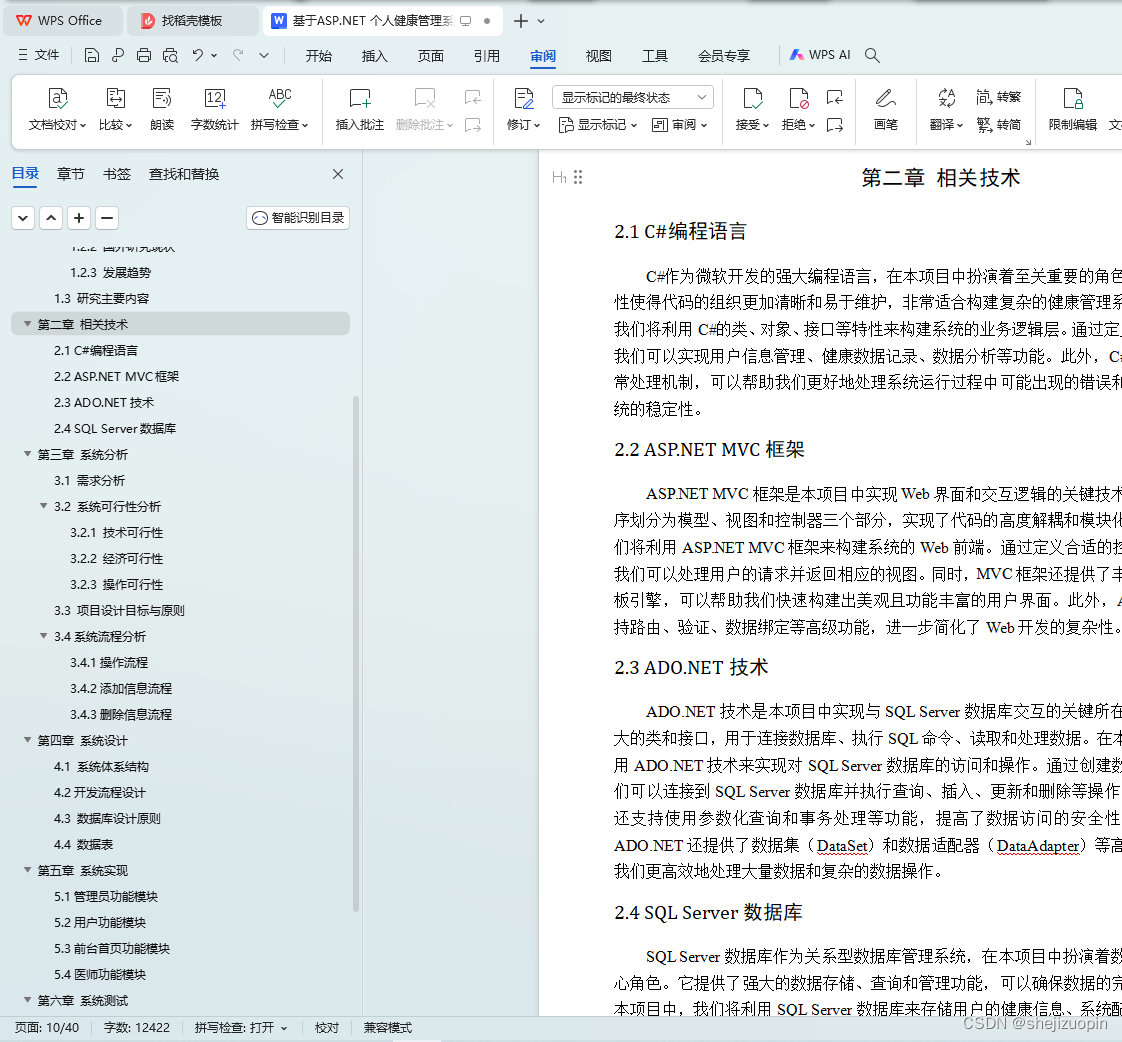Viewport: 1122px width, 1042px height.
Task: Collapse the 第四章 系统设计 node
Action: (x=27, y=740)
